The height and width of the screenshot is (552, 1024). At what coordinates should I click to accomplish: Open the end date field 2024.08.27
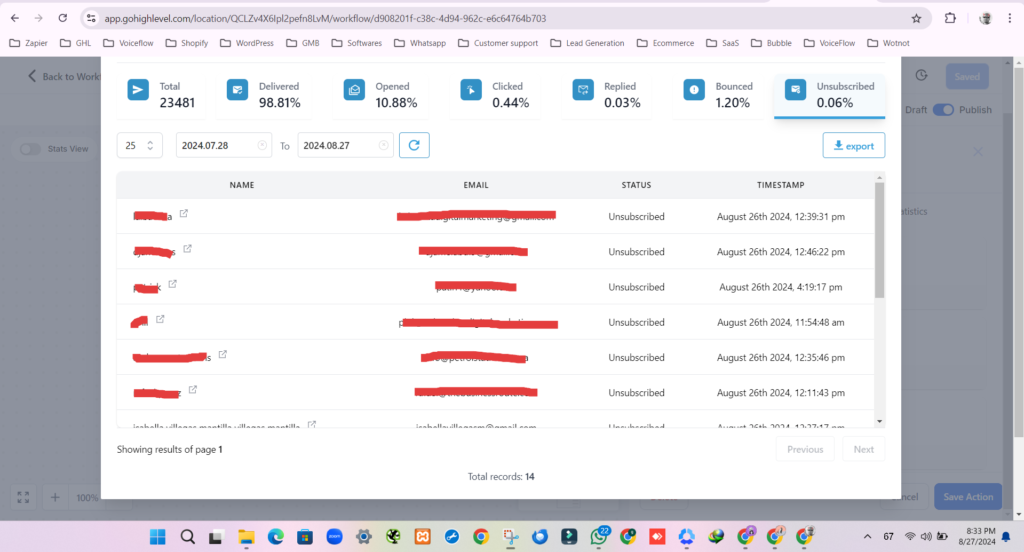coord(345,145)
